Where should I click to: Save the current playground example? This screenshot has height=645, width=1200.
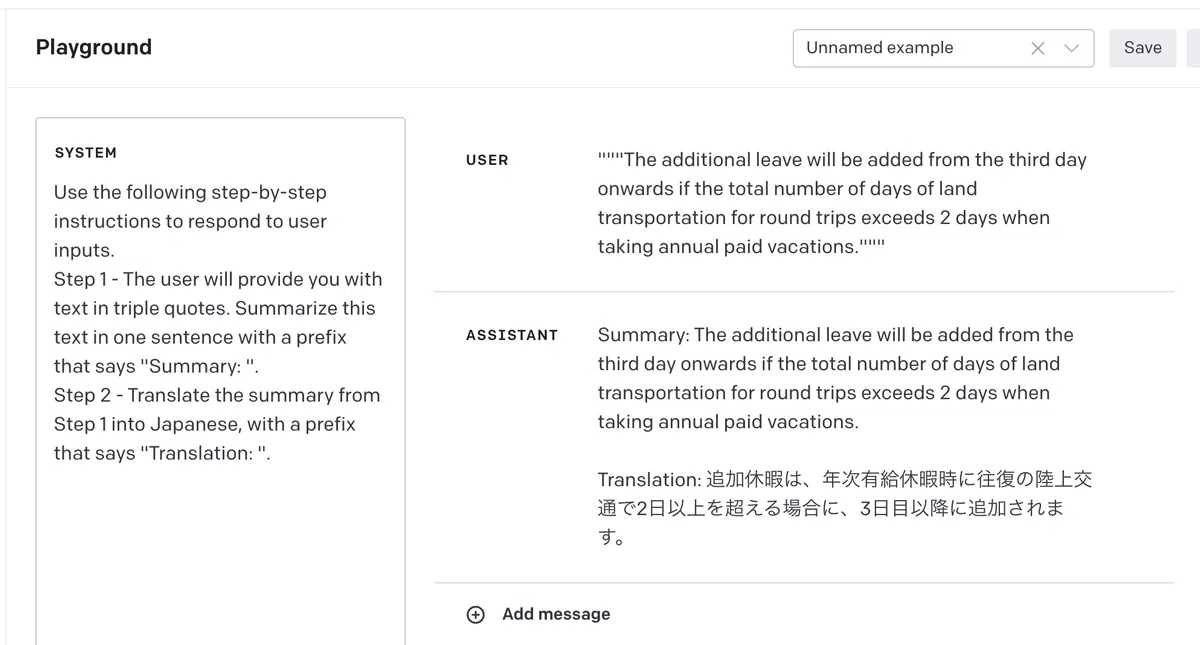tap(1142, 48)
